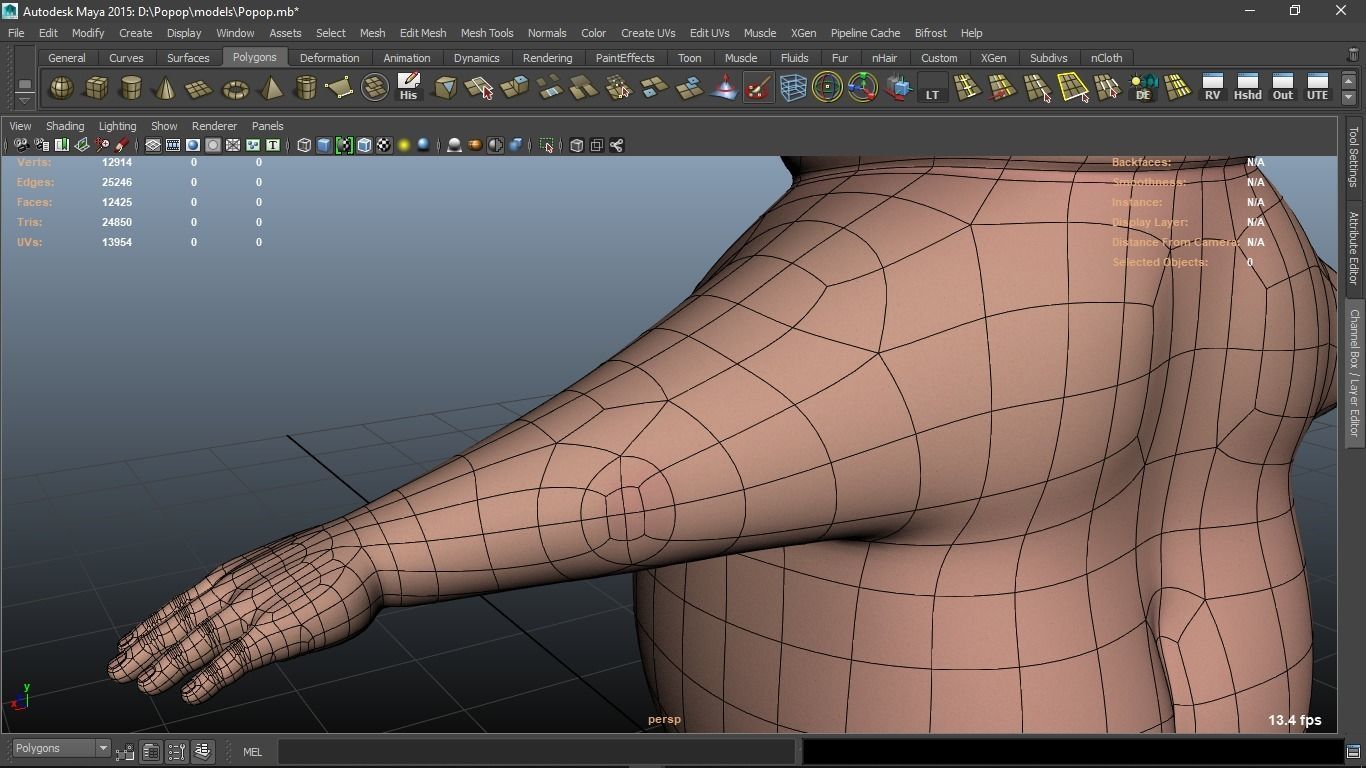Expand the Panels panel menu

pos(267,126)
